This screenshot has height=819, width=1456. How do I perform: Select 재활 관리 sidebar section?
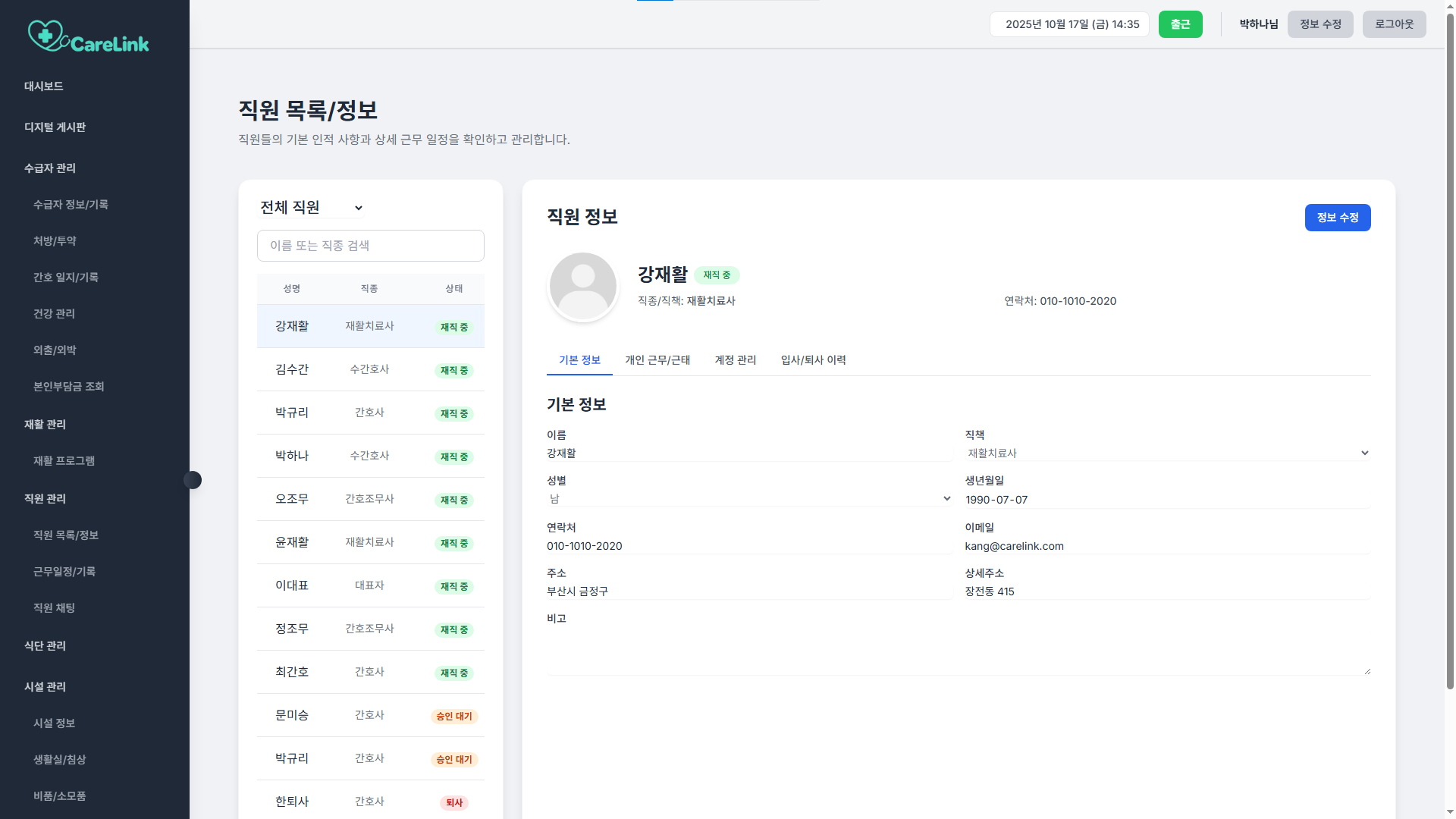pos(45,425)
